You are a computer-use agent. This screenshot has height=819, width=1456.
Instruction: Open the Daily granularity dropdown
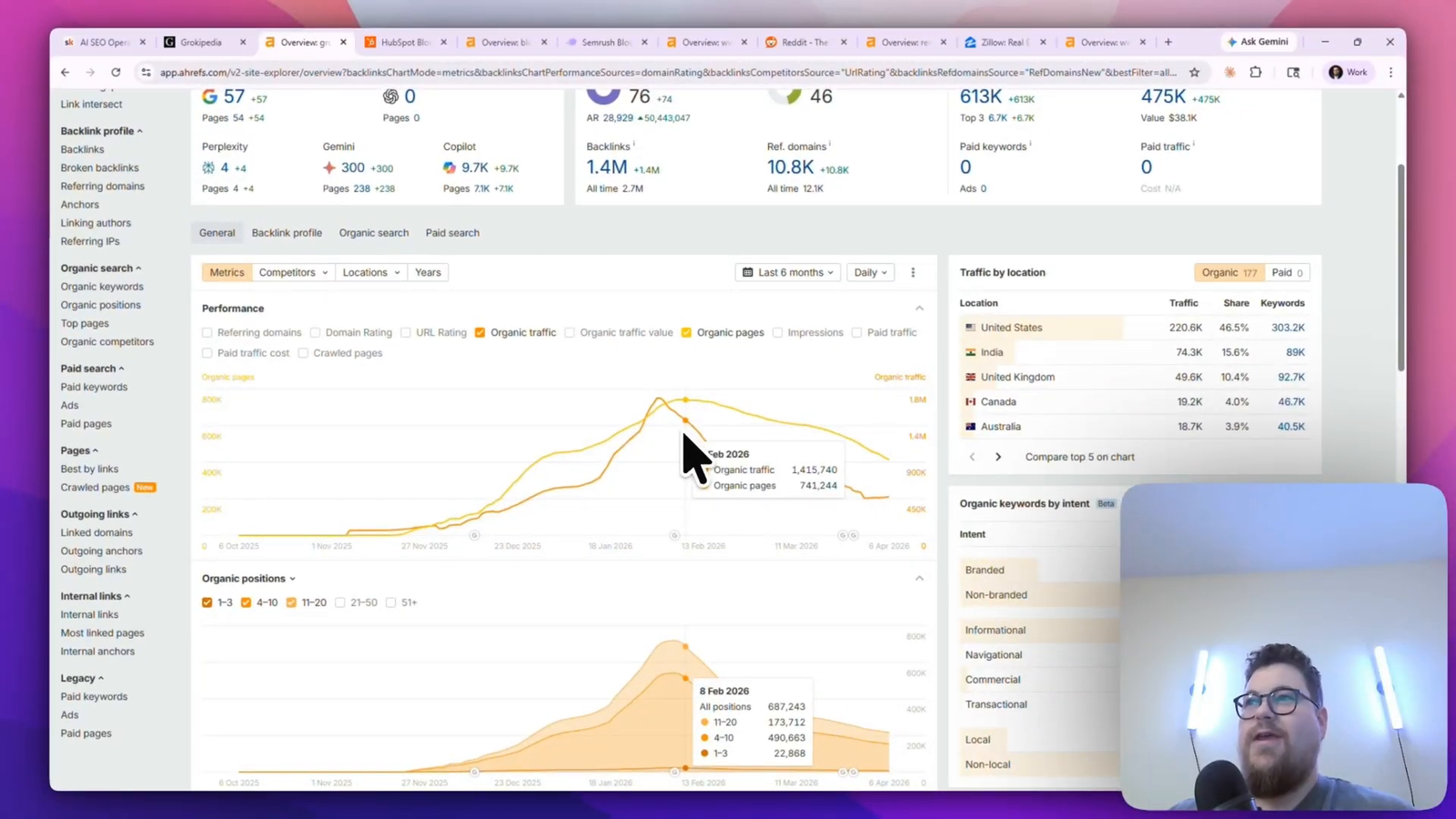[870, 271]
